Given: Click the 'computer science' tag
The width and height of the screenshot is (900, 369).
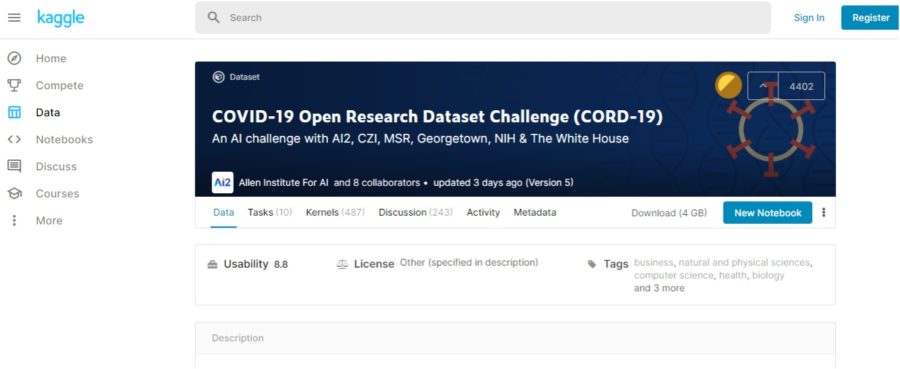Looking at the screenshot, I should 674,275.
